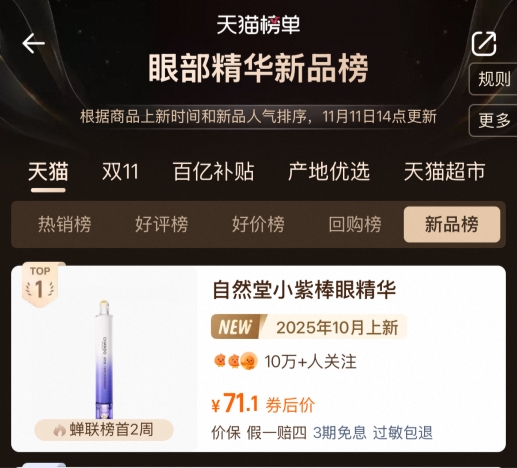
Task: Click the TOP 1 rank badge
Action: (40, 284)
